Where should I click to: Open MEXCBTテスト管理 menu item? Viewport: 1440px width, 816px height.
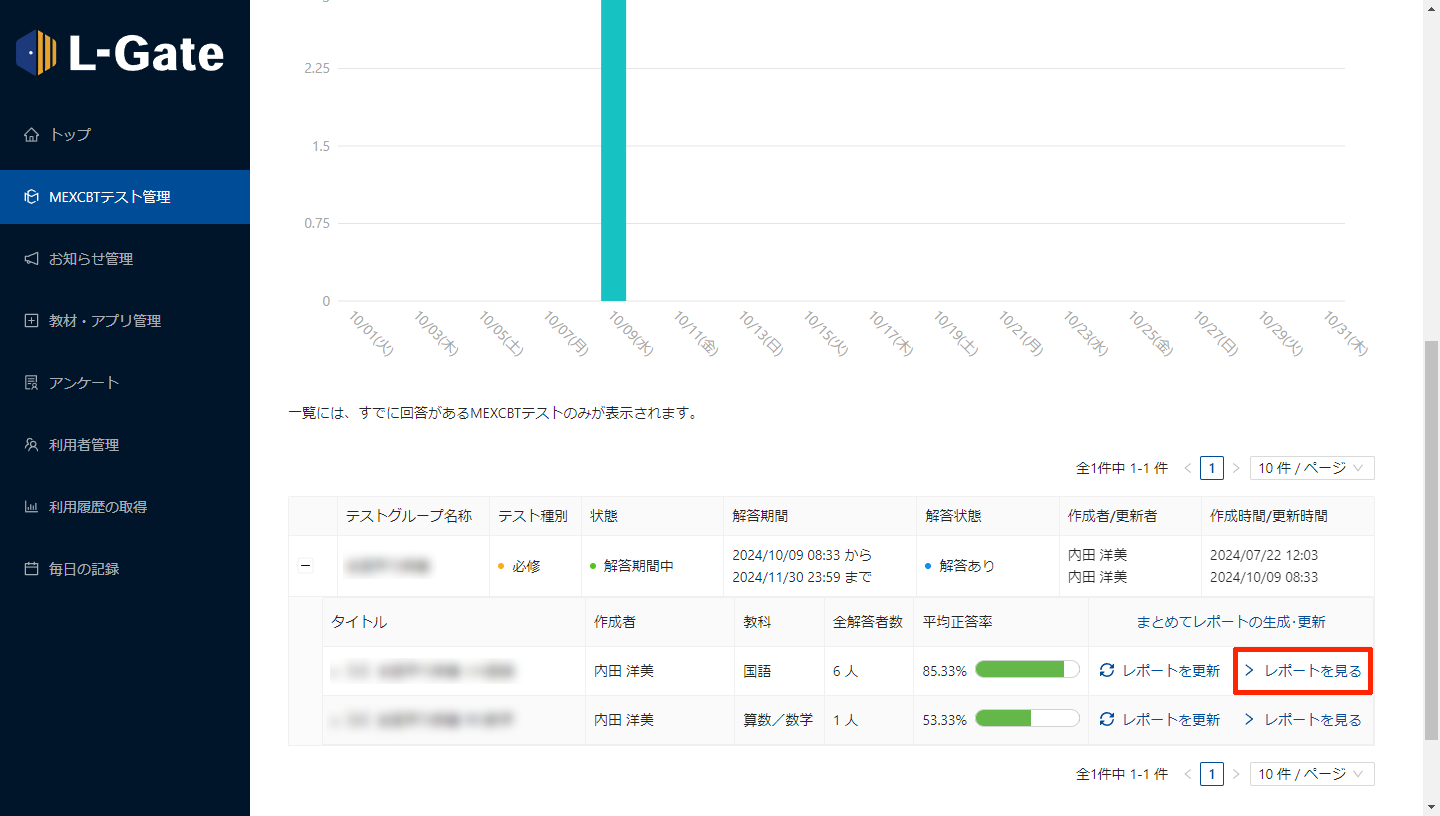click(110, 197)
